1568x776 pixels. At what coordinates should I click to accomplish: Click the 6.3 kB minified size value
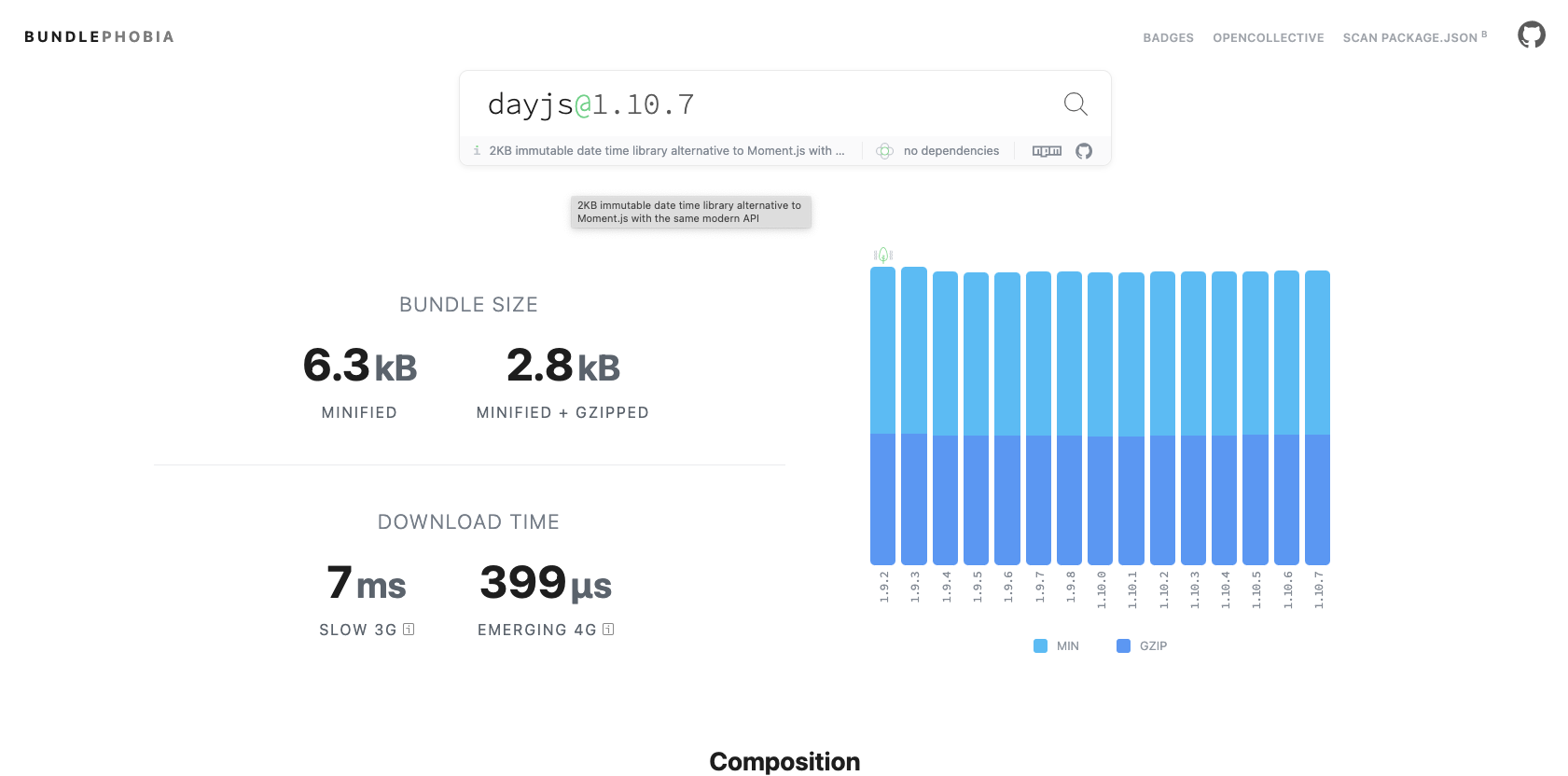[360, 366]
